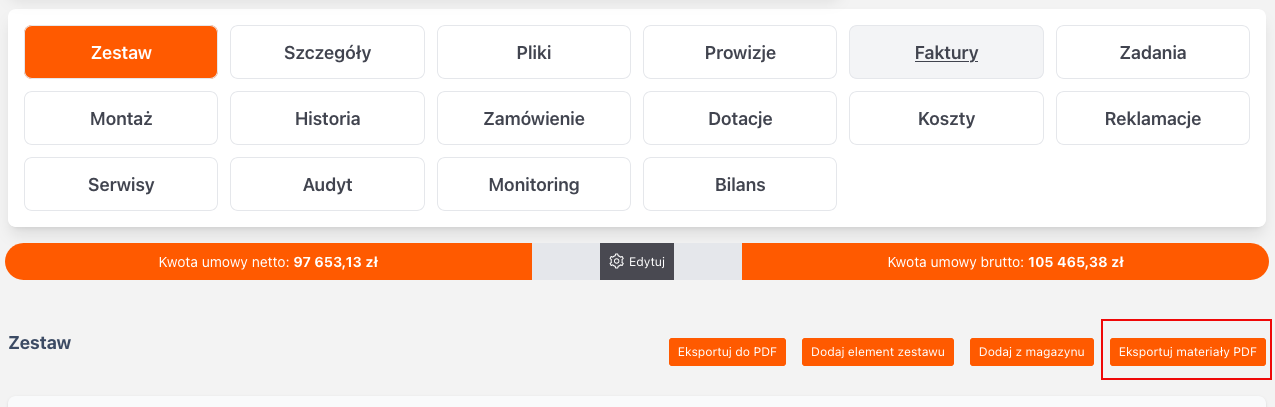Screen dimensions: 1275x407
Task: Click Dodaj element zestawu button
Action: [x=878, y=352]
